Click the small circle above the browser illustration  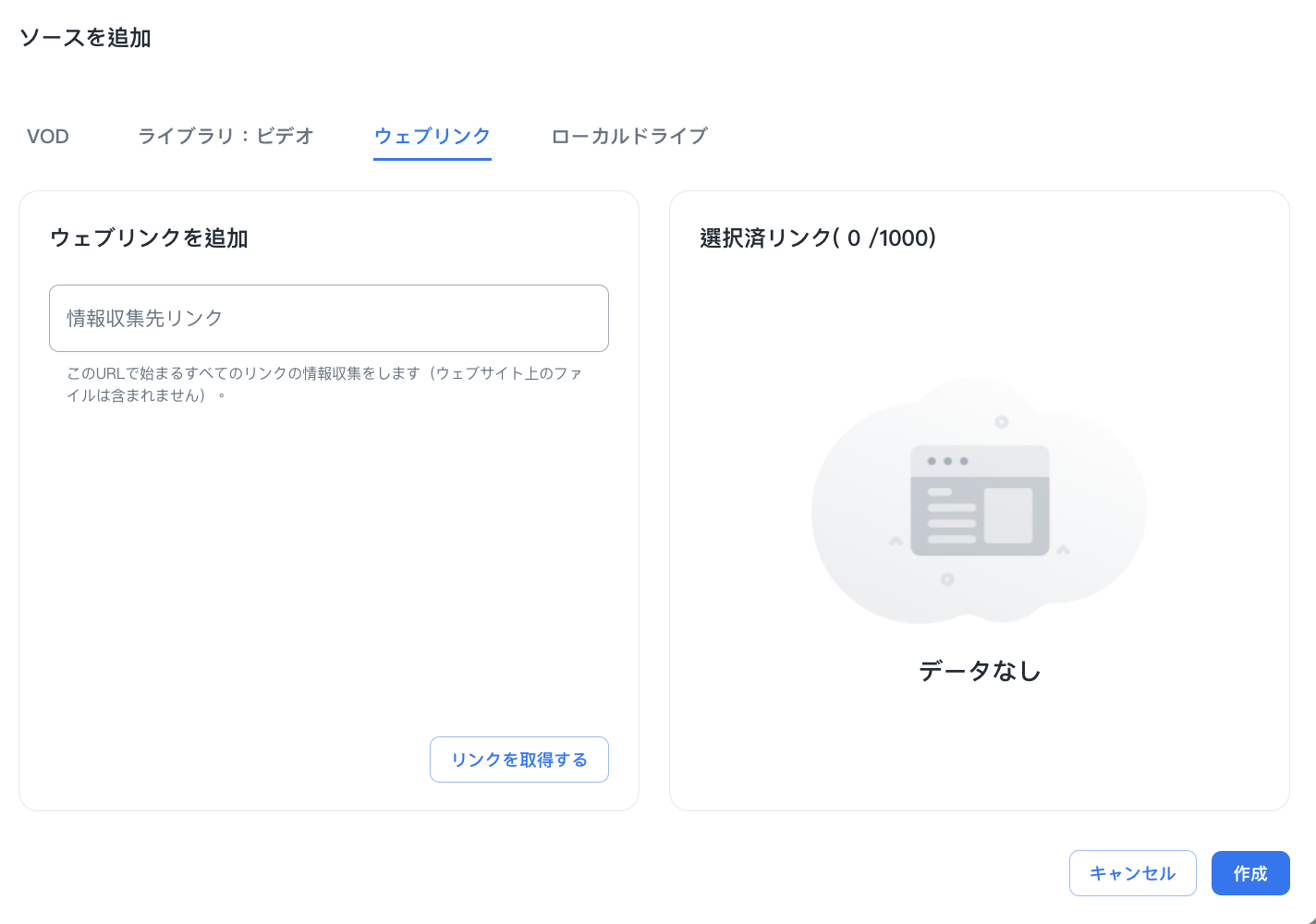coord(1001,422)
